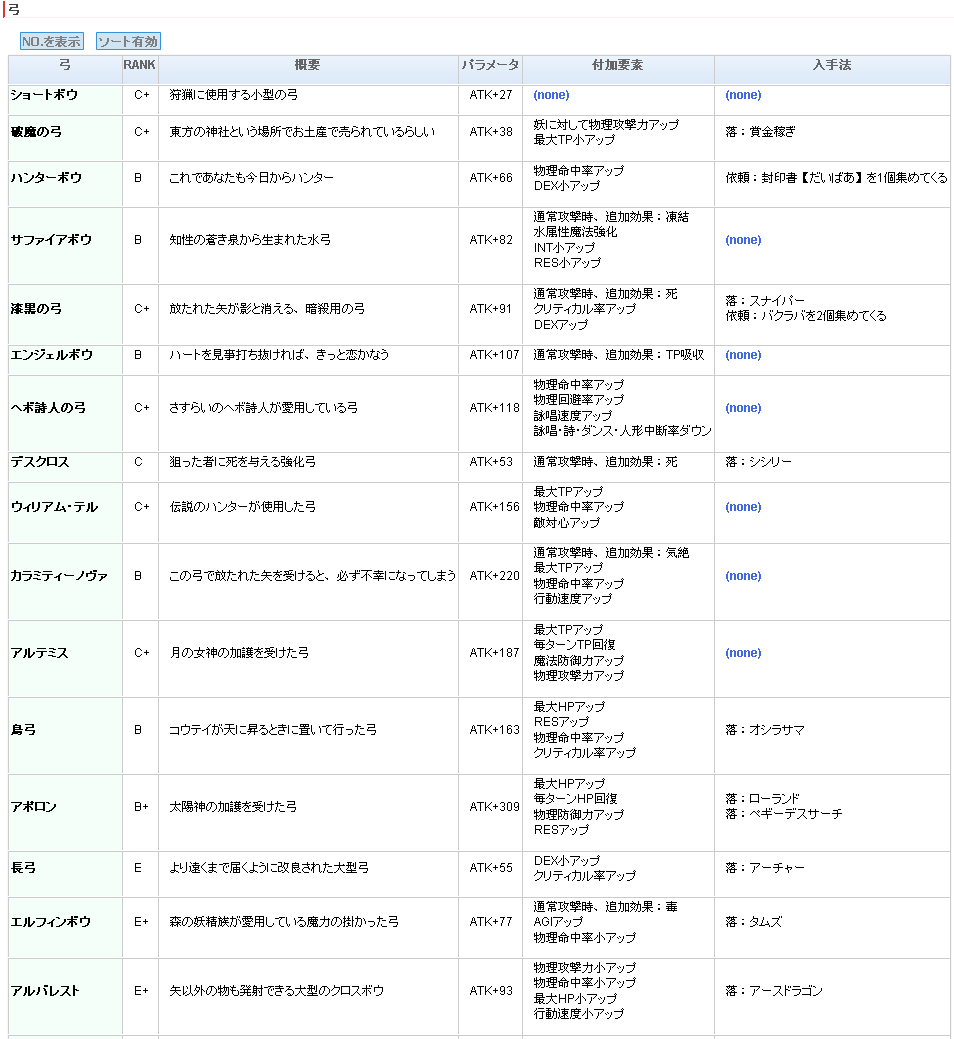Toggle the ソート有効 button

[x=128, y=42]
